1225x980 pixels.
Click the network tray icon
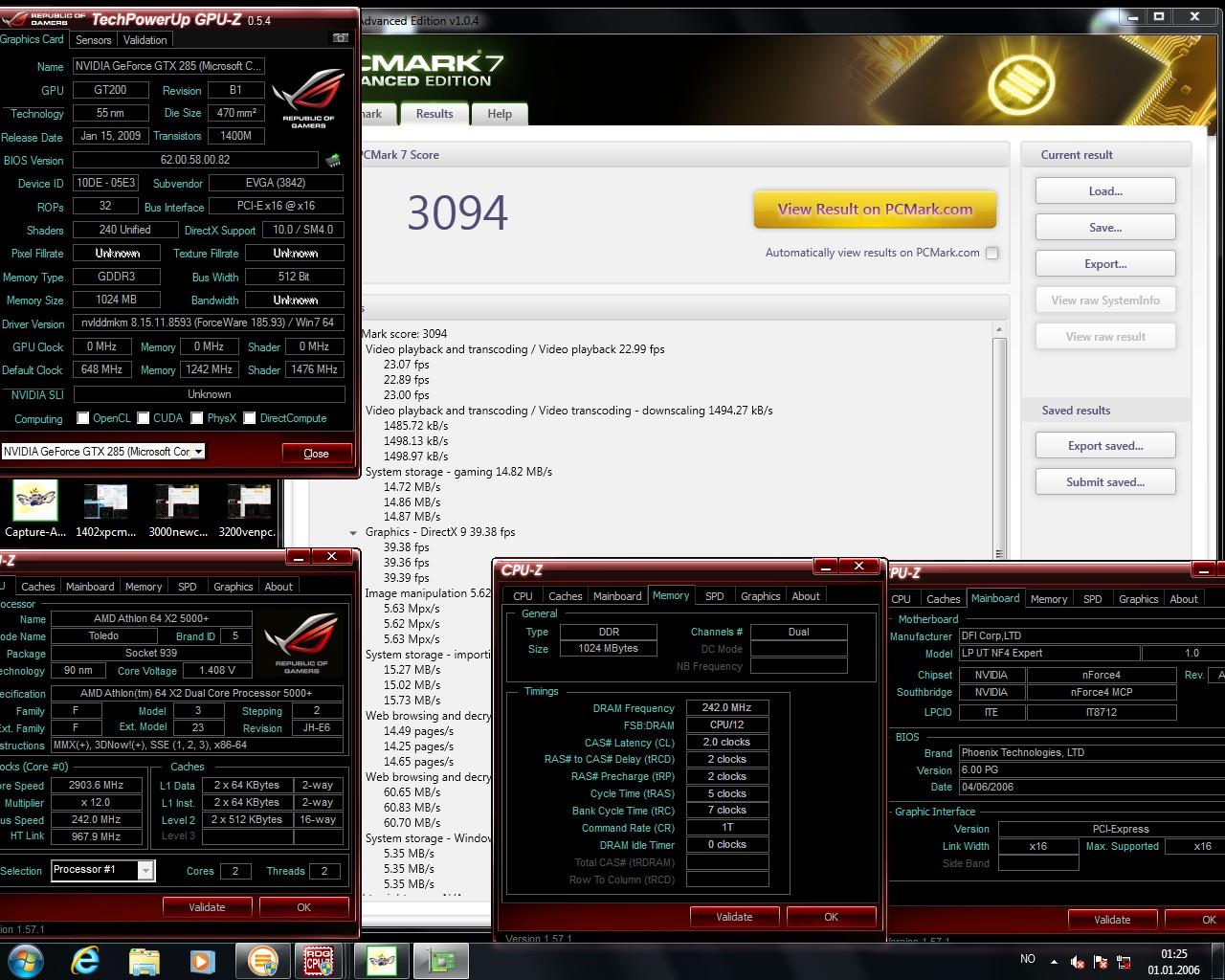click(x=1124, y=961)
